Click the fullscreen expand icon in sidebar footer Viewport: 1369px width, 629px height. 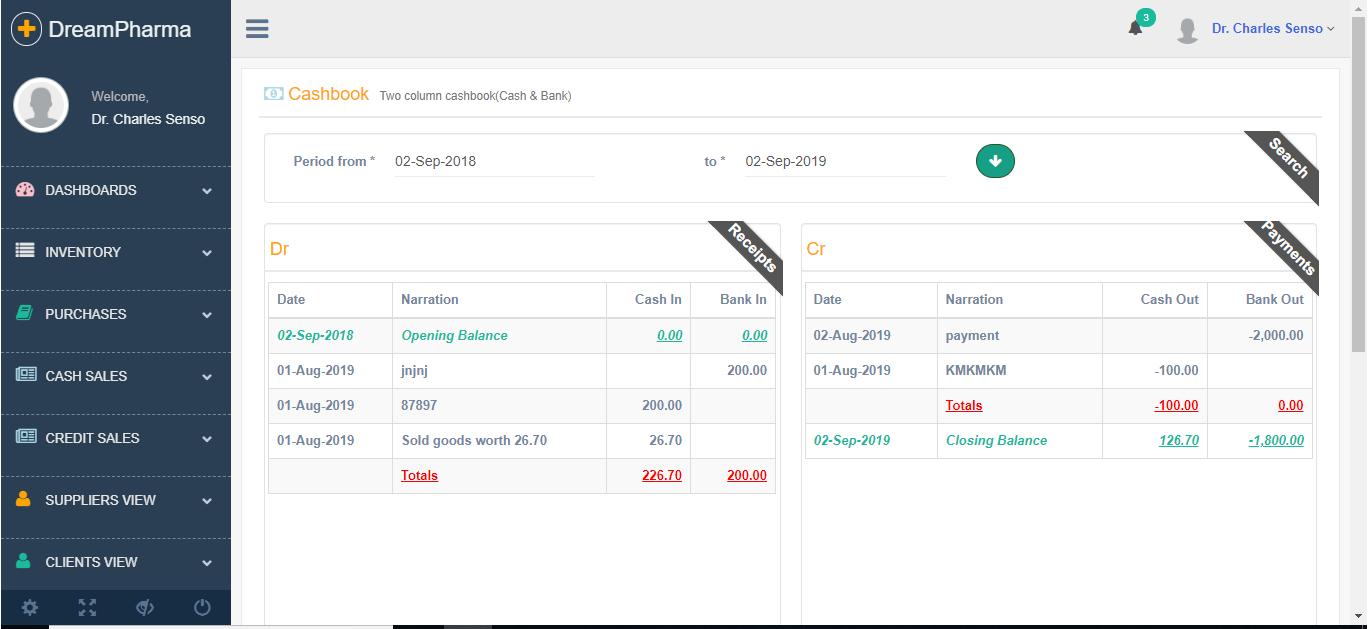click(88, 607)
